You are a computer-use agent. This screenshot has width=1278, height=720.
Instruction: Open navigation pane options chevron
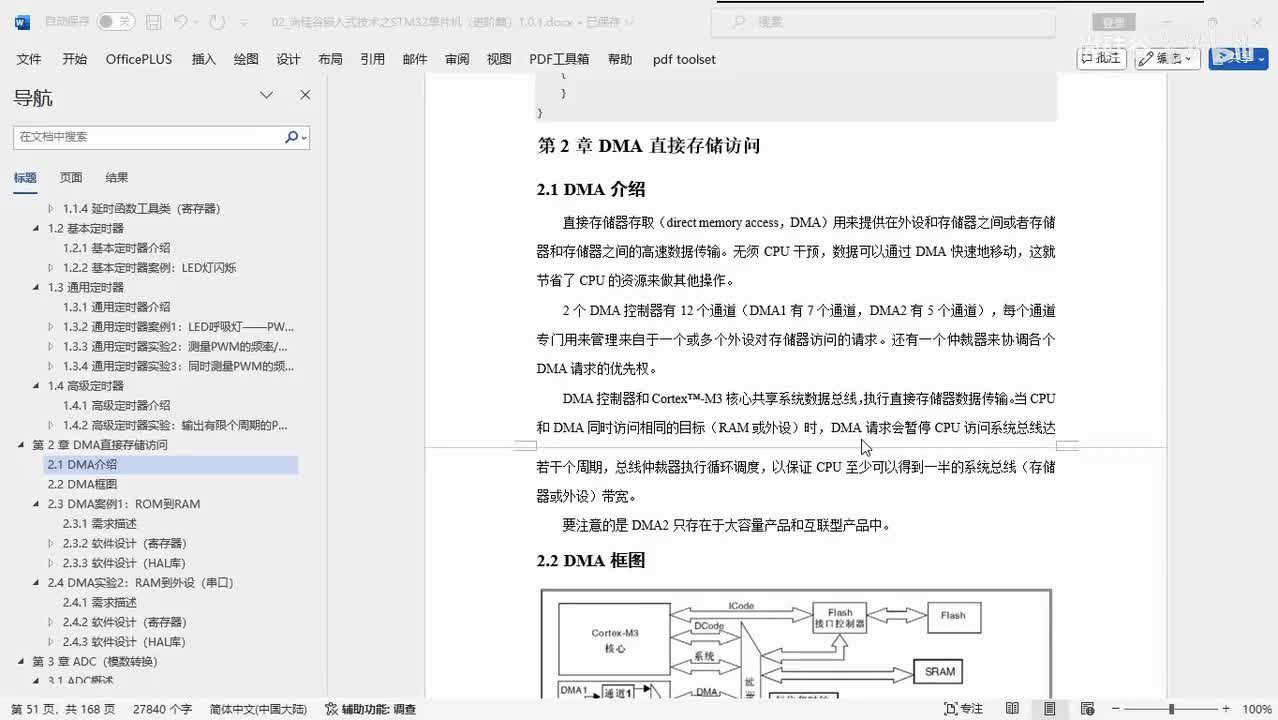(267, 95)
